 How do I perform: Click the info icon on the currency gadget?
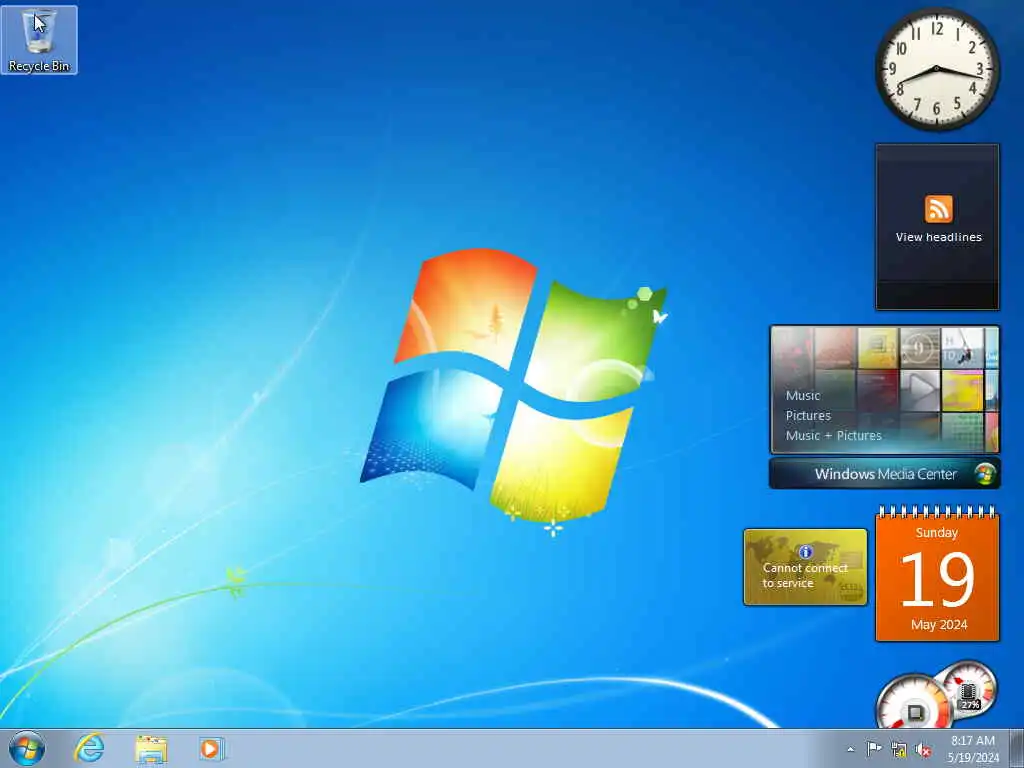805,552
